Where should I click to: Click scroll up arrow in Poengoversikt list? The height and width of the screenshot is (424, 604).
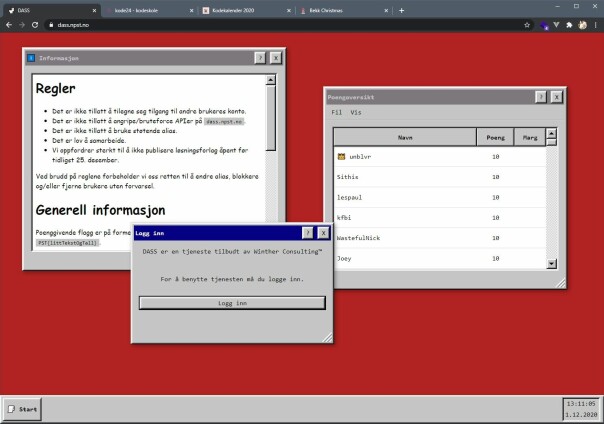coord(552,133)
